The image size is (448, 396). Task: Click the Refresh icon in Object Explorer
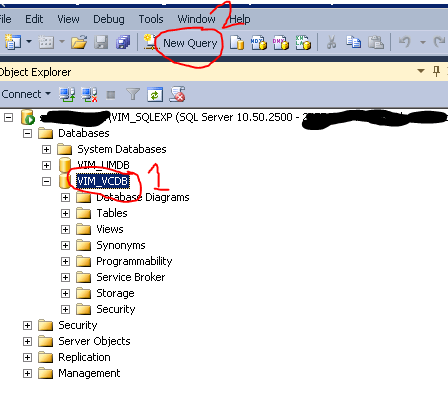coord(155,95)
